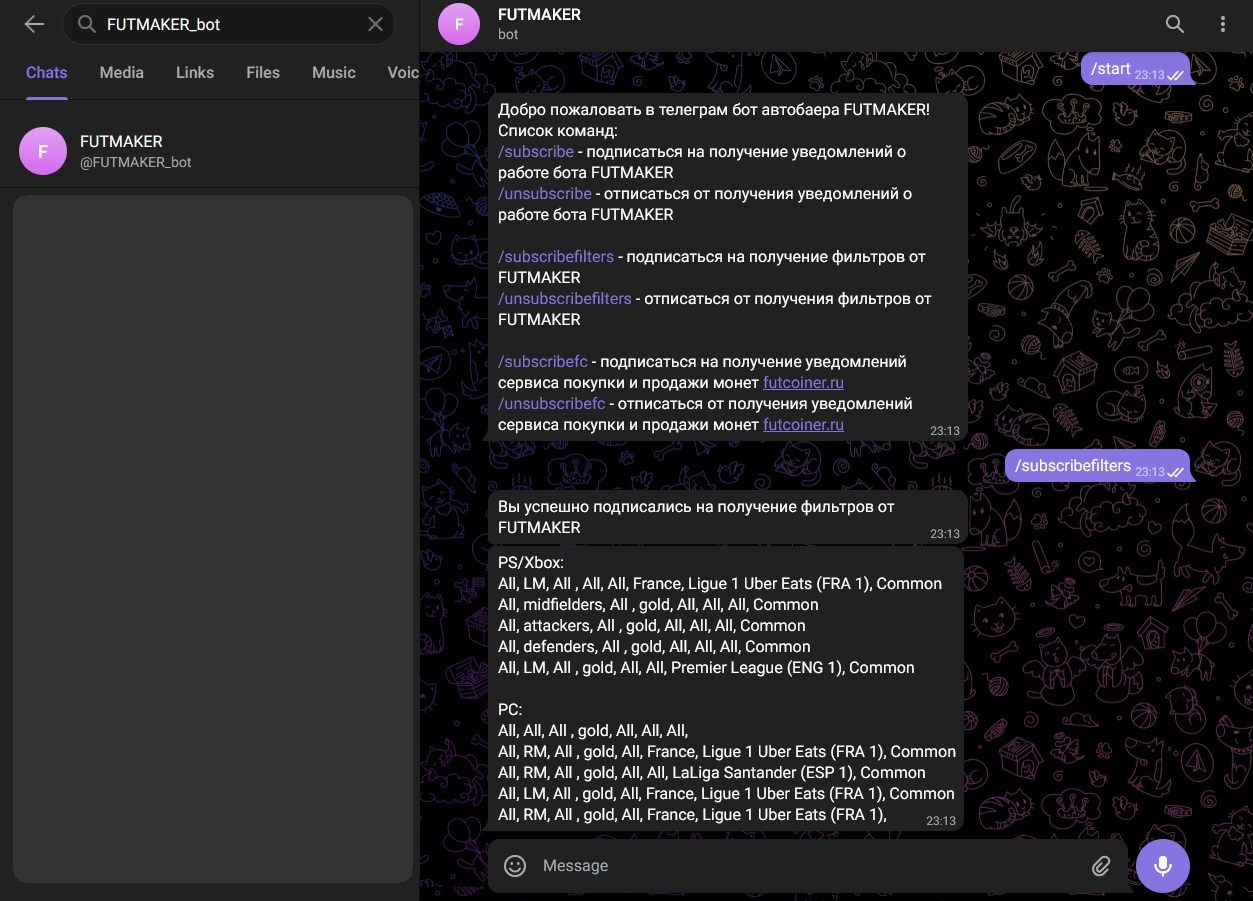Focus the Message input field
The width and height of the screenshot is (1253, 901).
[800, 866]
